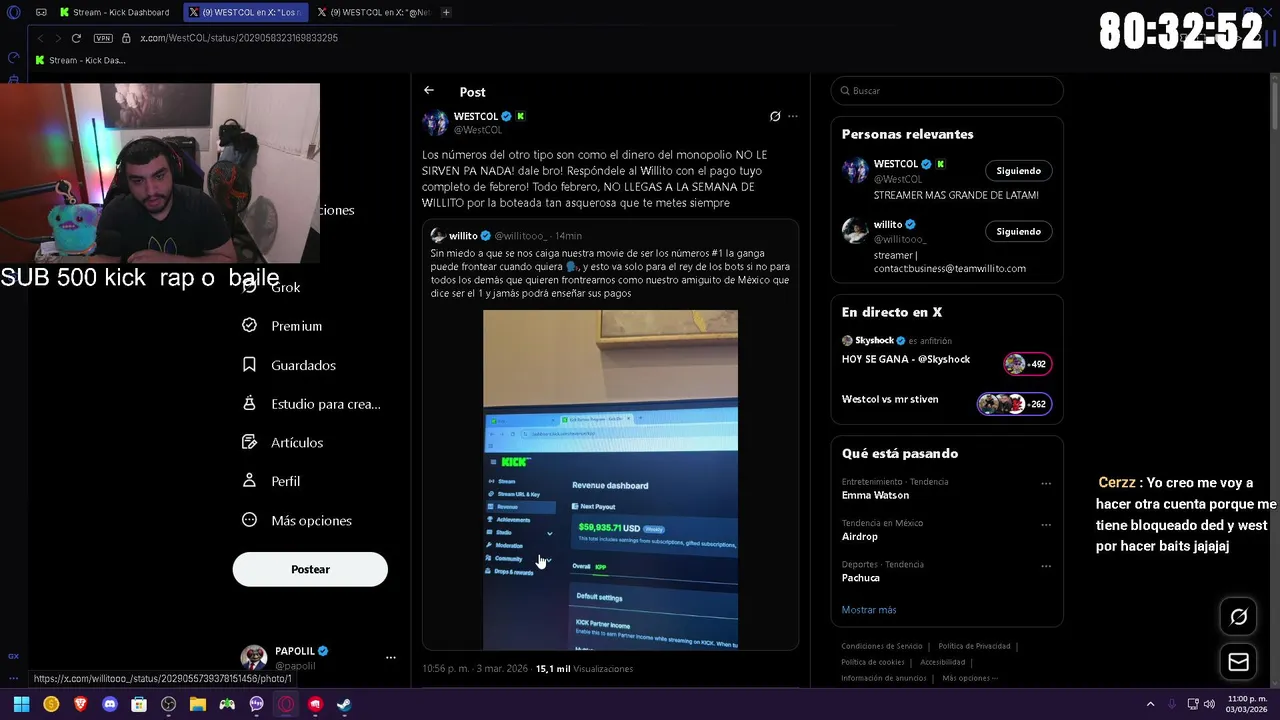This screenshot has height=720, width=1280.
Task: Open the Opera sidebar three-dots setup
Action: coord(13,678)
